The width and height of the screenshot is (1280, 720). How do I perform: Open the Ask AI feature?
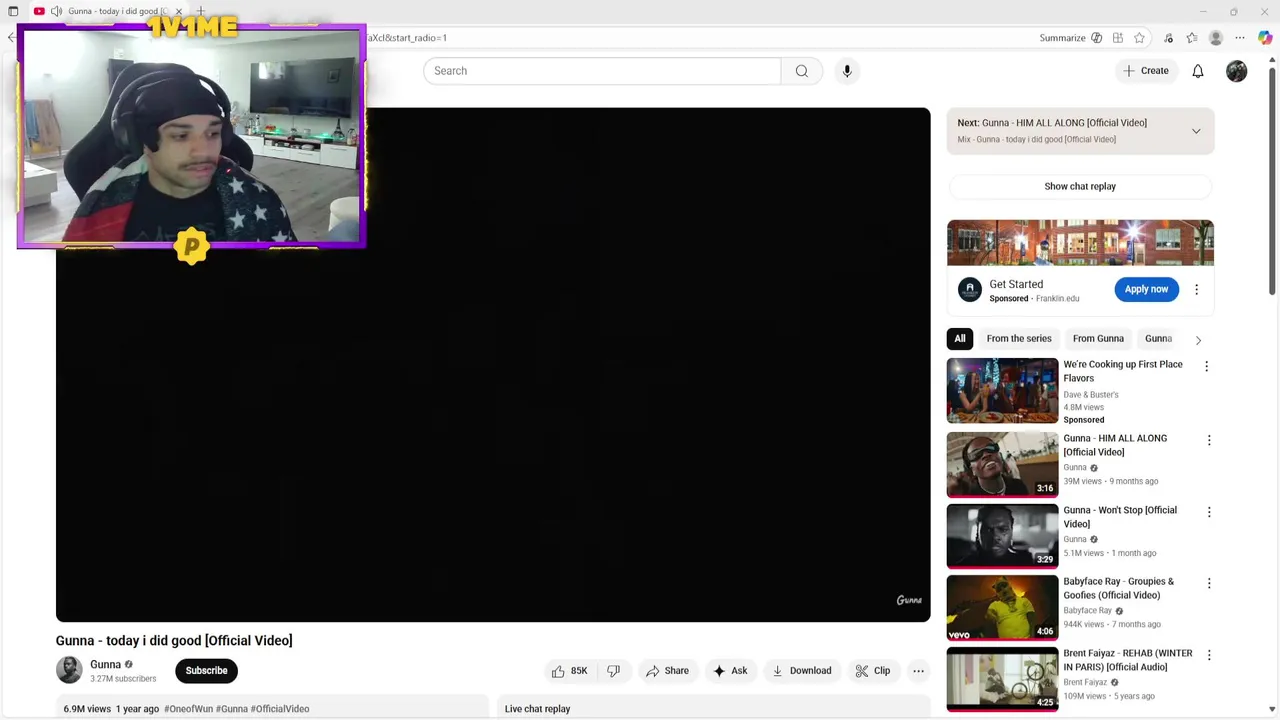(730, 671)
